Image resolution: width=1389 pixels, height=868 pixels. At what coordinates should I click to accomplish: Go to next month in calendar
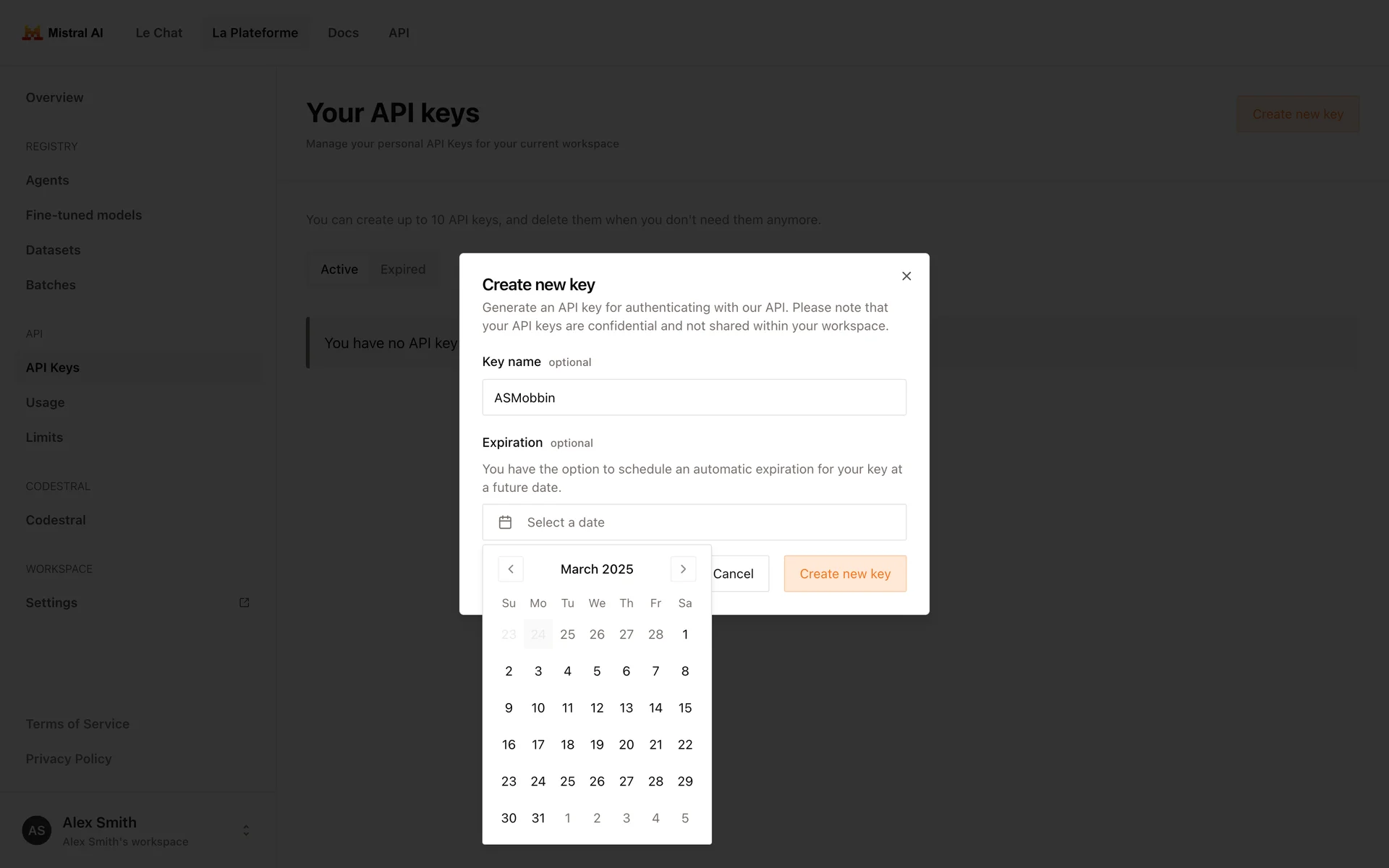pyautogui.click(x=683, y=569)
